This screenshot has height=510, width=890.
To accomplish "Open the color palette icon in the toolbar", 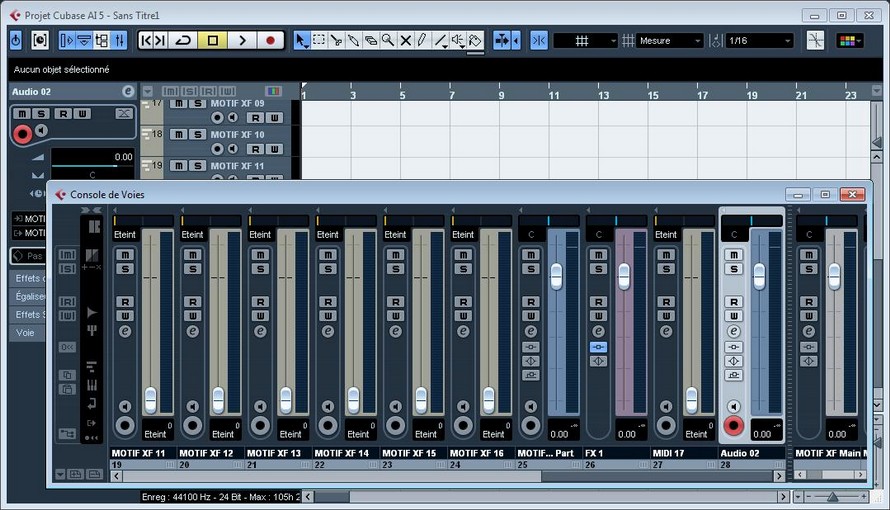I will 852,40.
